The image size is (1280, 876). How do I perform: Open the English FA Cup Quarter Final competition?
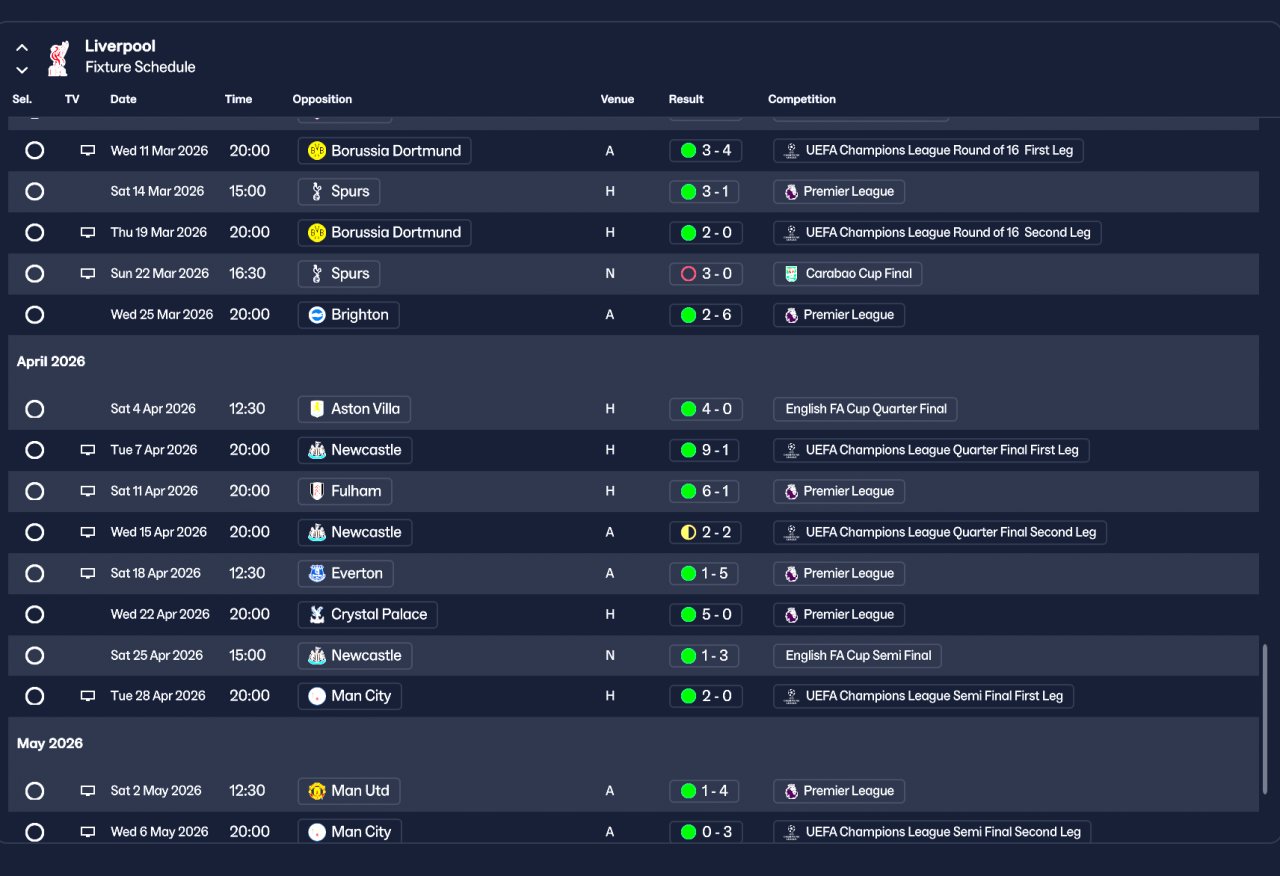click(x=866, y=409)
